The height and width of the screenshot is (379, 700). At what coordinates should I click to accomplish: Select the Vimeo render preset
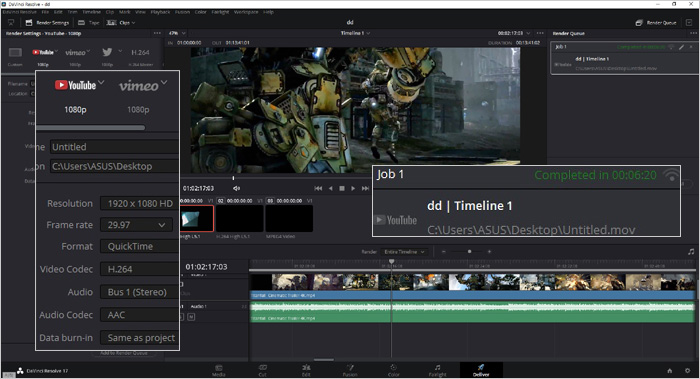[75, 53]
